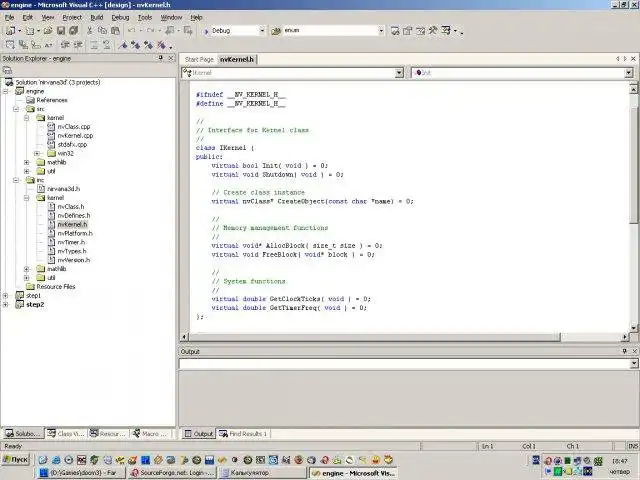Switch to the Start Page tab
This screenshot has height=480, width=640.
[199, 60]
